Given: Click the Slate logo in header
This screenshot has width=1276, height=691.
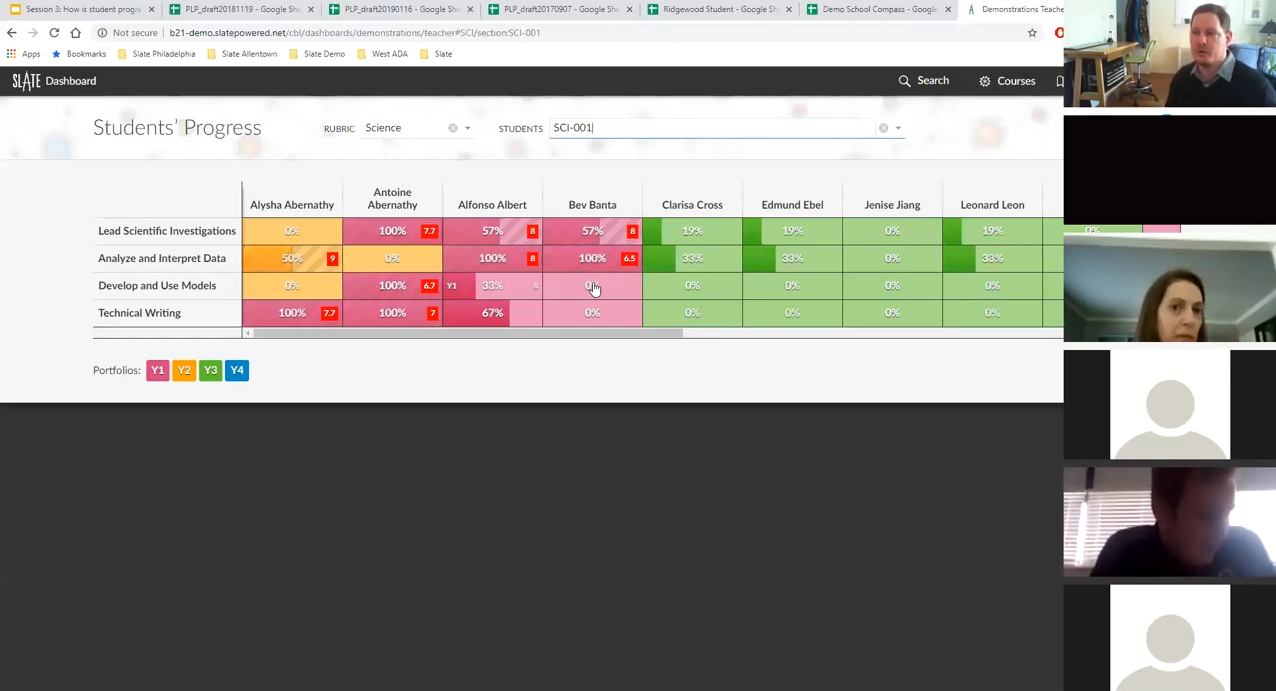Looking at the screenshot, I should (x=26, y=81).
